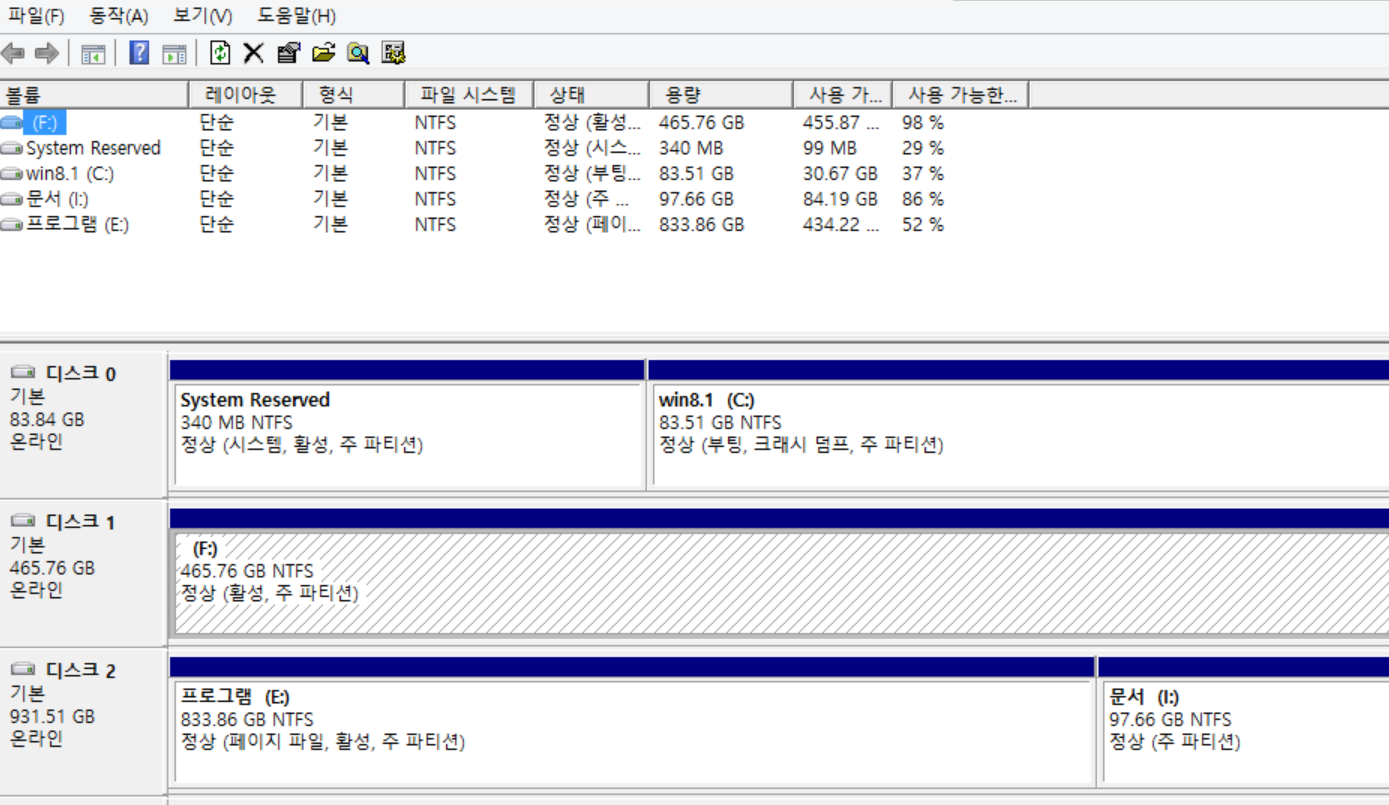1389x805 pixels.
Task: Open the 파일(F) menu
Action: click(36, 16)
